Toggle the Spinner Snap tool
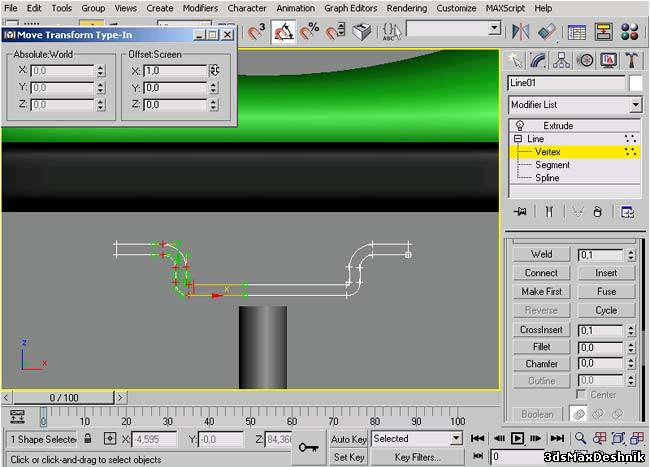 pos(335,31)
